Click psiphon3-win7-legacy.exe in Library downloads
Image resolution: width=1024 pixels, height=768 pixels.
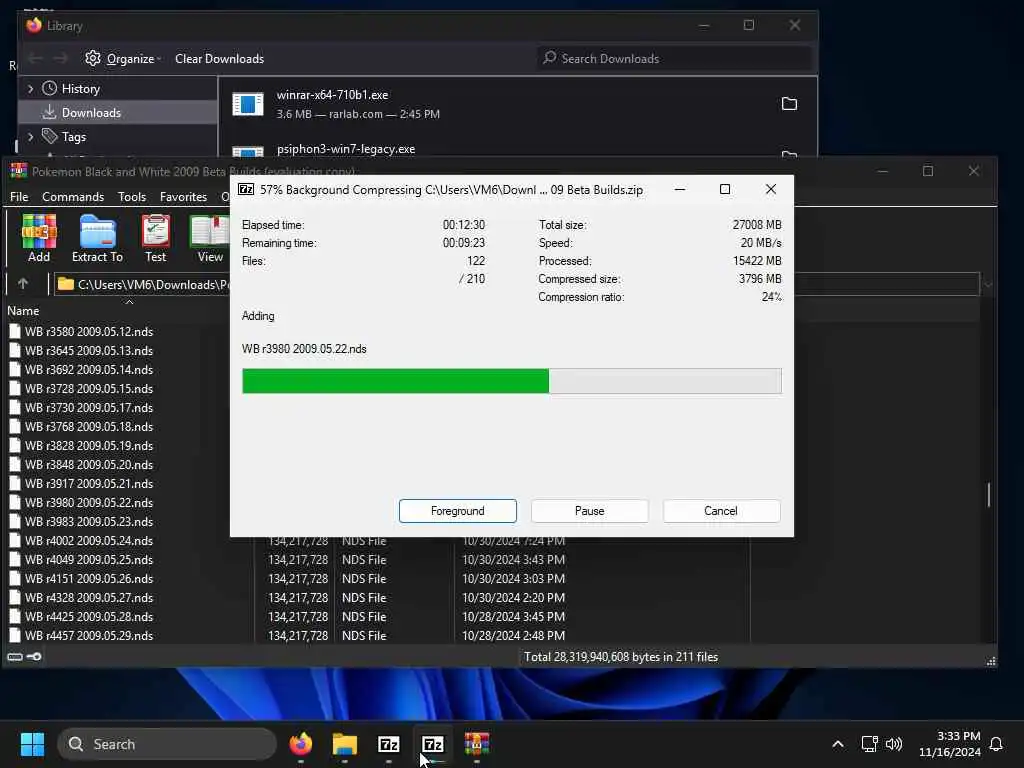click(345, 149)
